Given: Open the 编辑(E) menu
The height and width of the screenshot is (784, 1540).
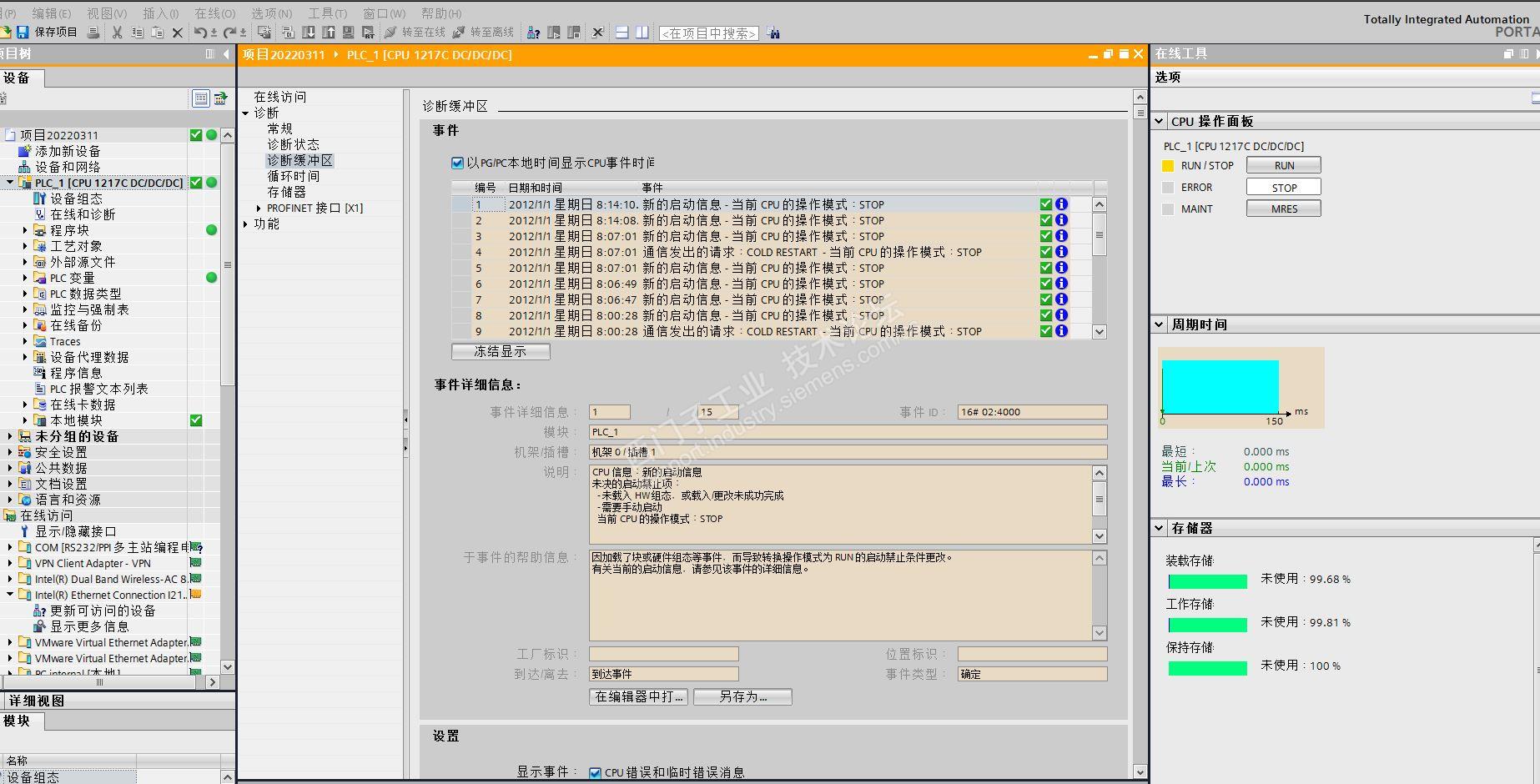Looking at the screenshot, I should [52, 13].
